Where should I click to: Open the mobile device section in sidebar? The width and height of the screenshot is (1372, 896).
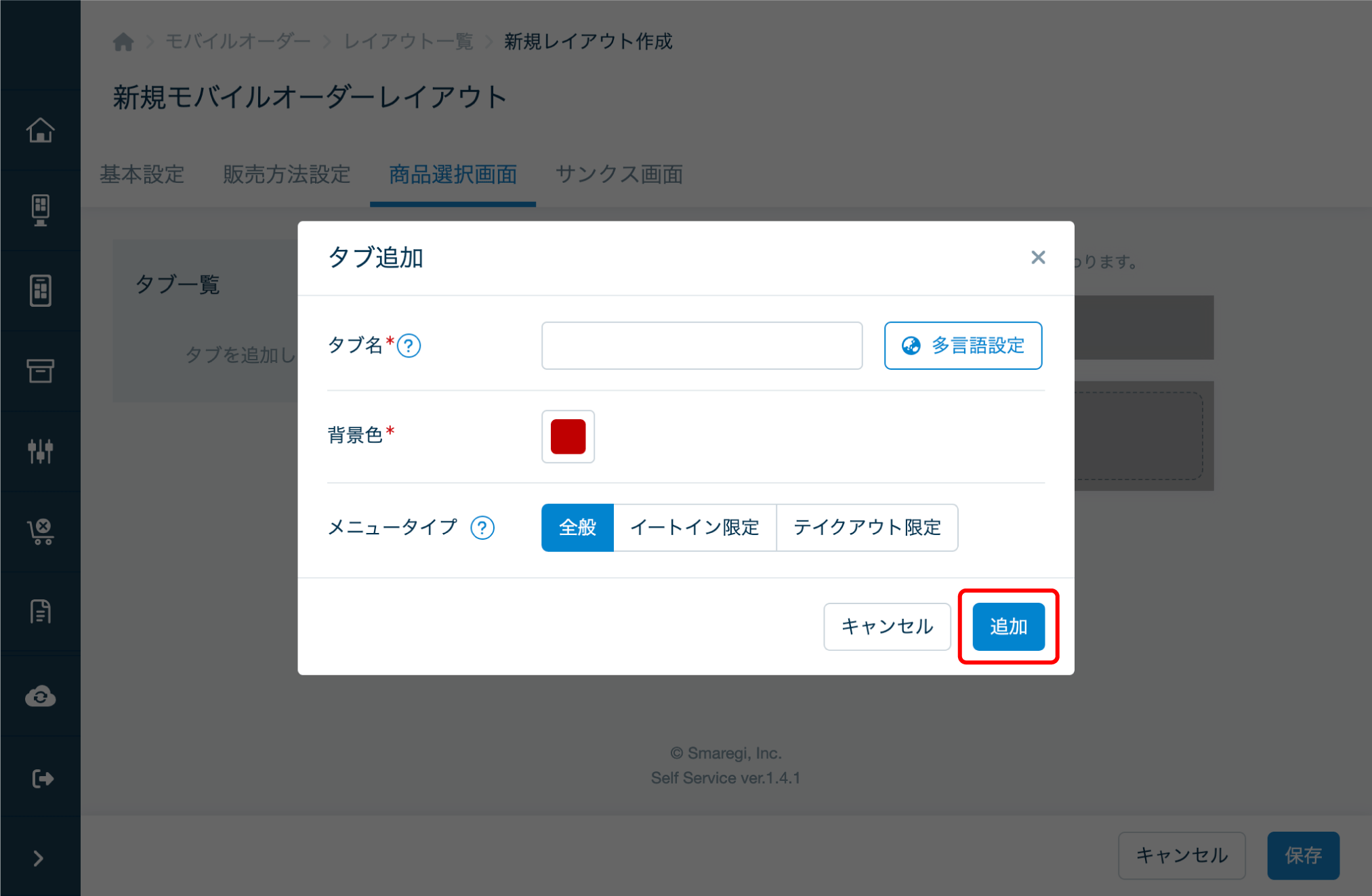click(41, 290)
